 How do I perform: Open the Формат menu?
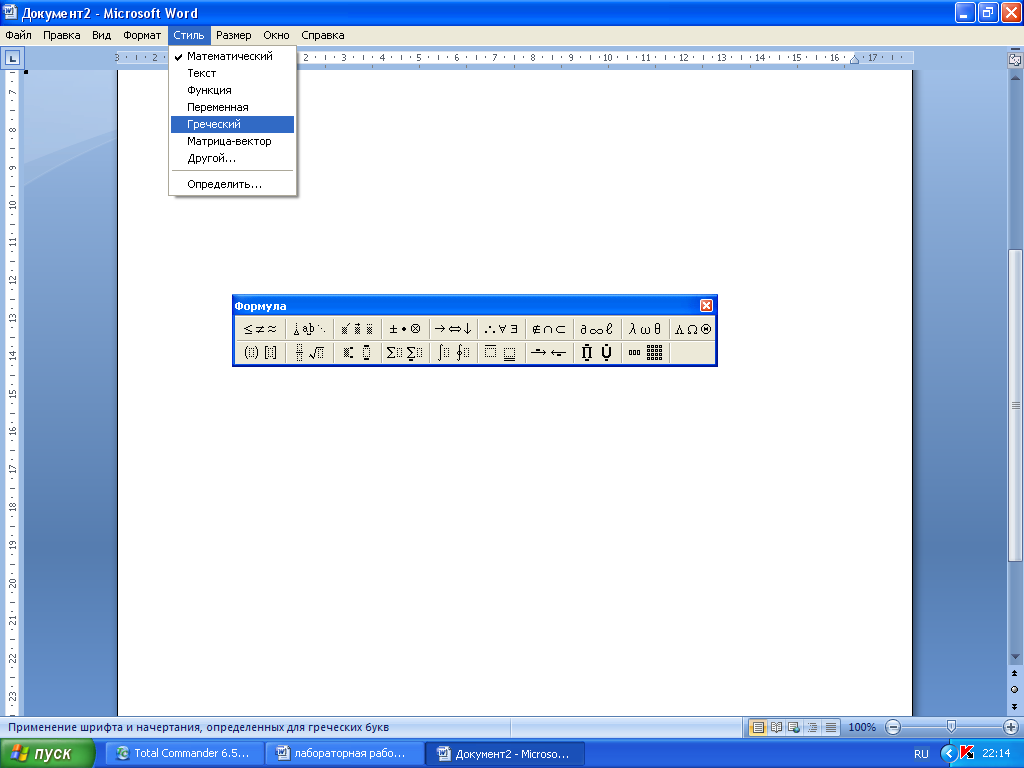tap(142, 35)
